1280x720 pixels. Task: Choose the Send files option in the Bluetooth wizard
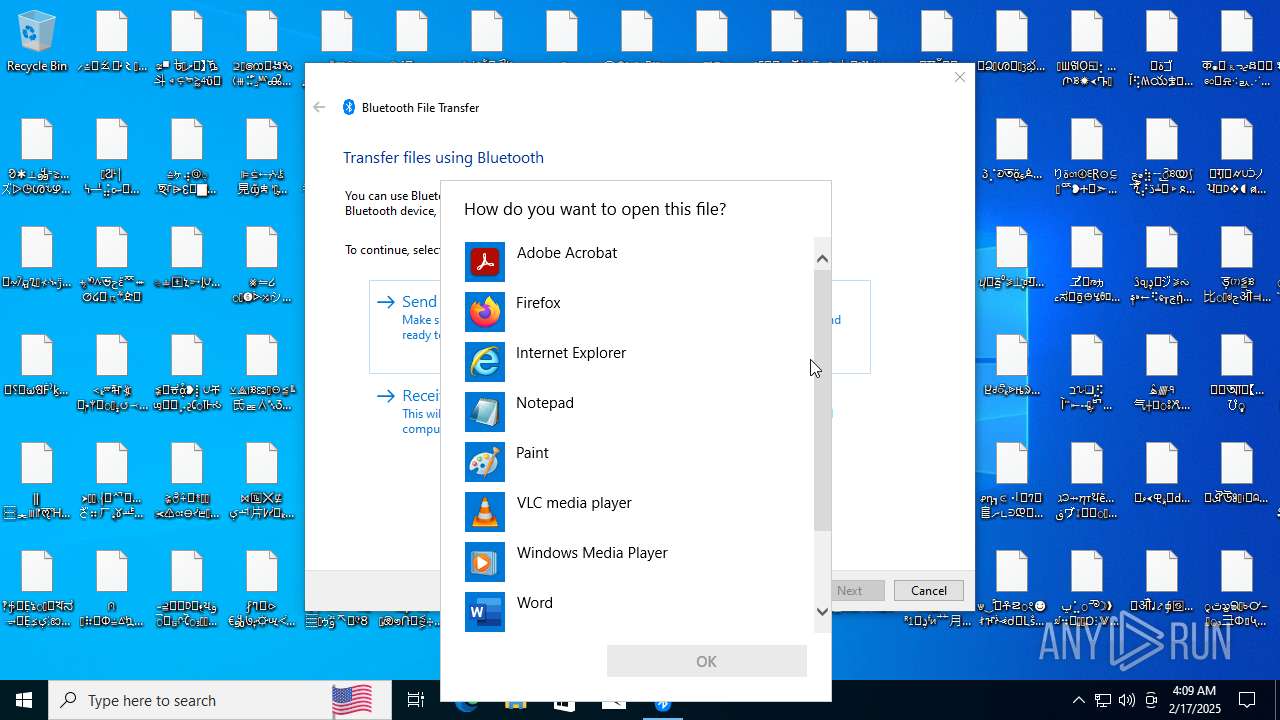click(406, 327)
